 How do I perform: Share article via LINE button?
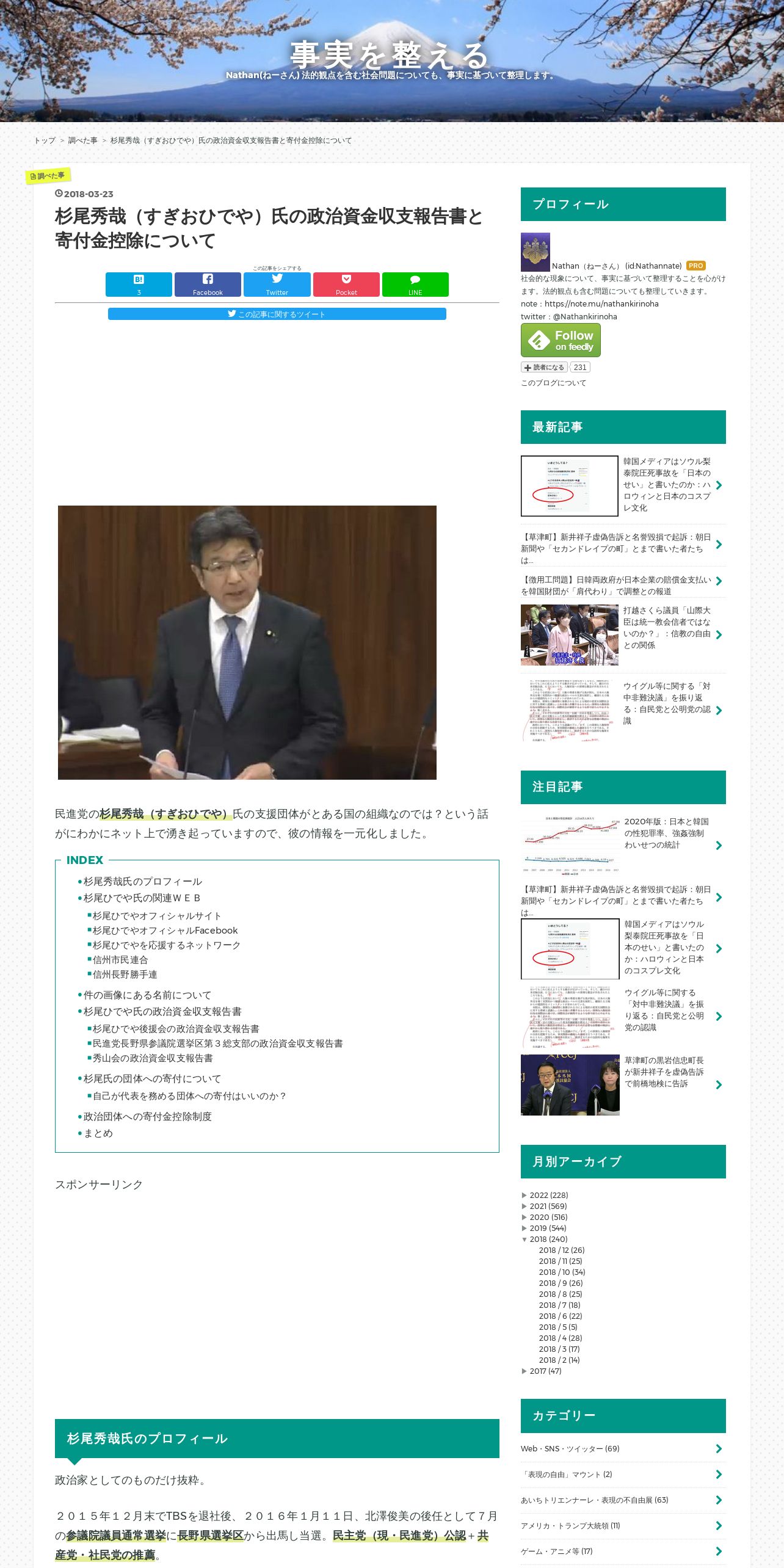(x=415, y=285)
